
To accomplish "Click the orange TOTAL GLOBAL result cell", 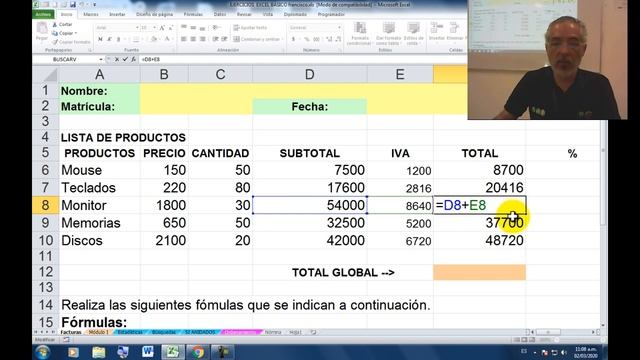I will tap(480, 272).
